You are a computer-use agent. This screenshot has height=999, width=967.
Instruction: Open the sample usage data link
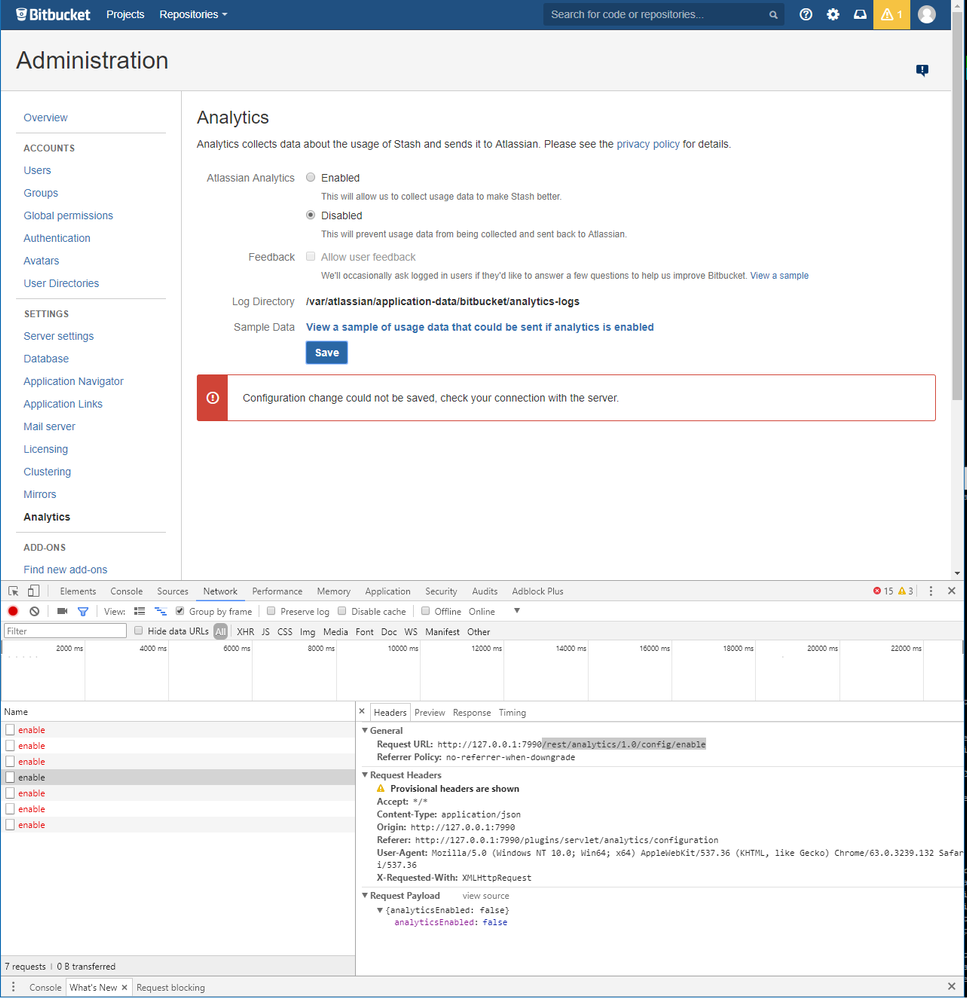(480, 327)
